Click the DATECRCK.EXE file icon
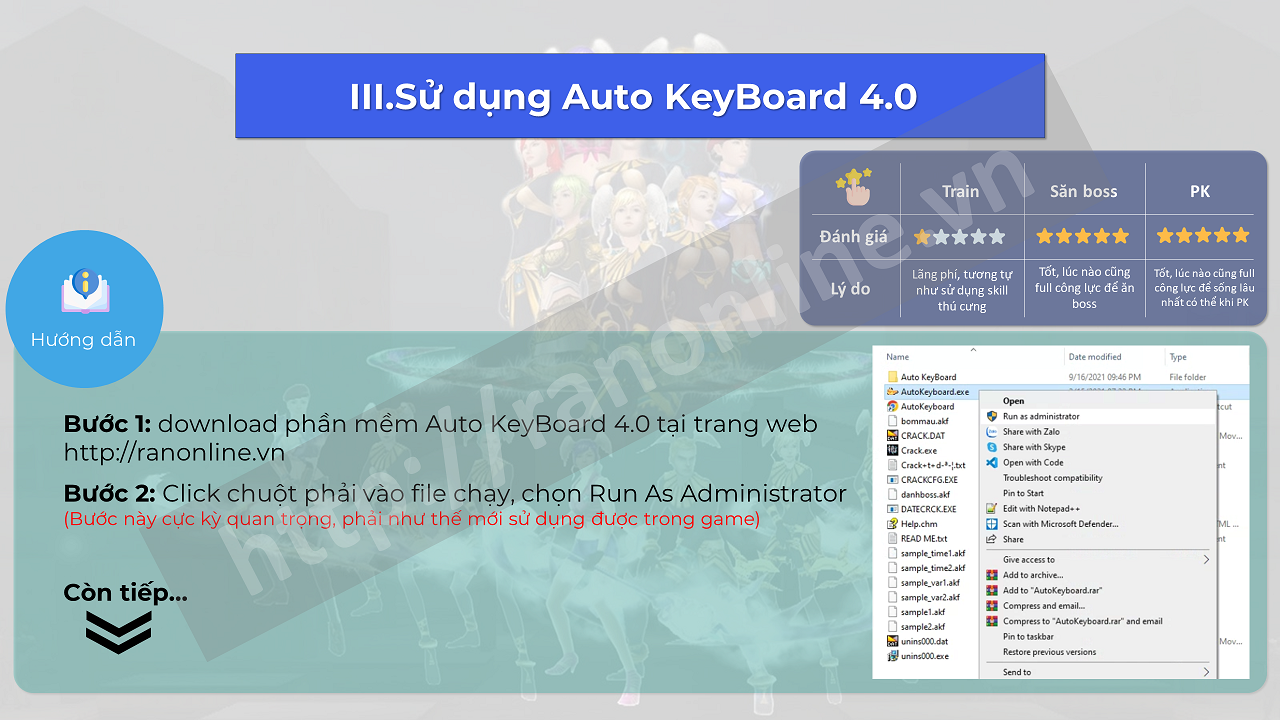The width and height of the screenshot is (1280, 720). (892, 509)
